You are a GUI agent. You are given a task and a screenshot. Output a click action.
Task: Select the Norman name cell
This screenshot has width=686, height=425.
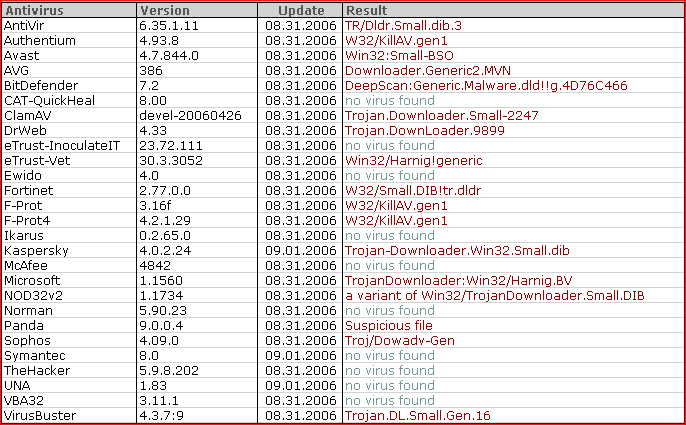28,310
